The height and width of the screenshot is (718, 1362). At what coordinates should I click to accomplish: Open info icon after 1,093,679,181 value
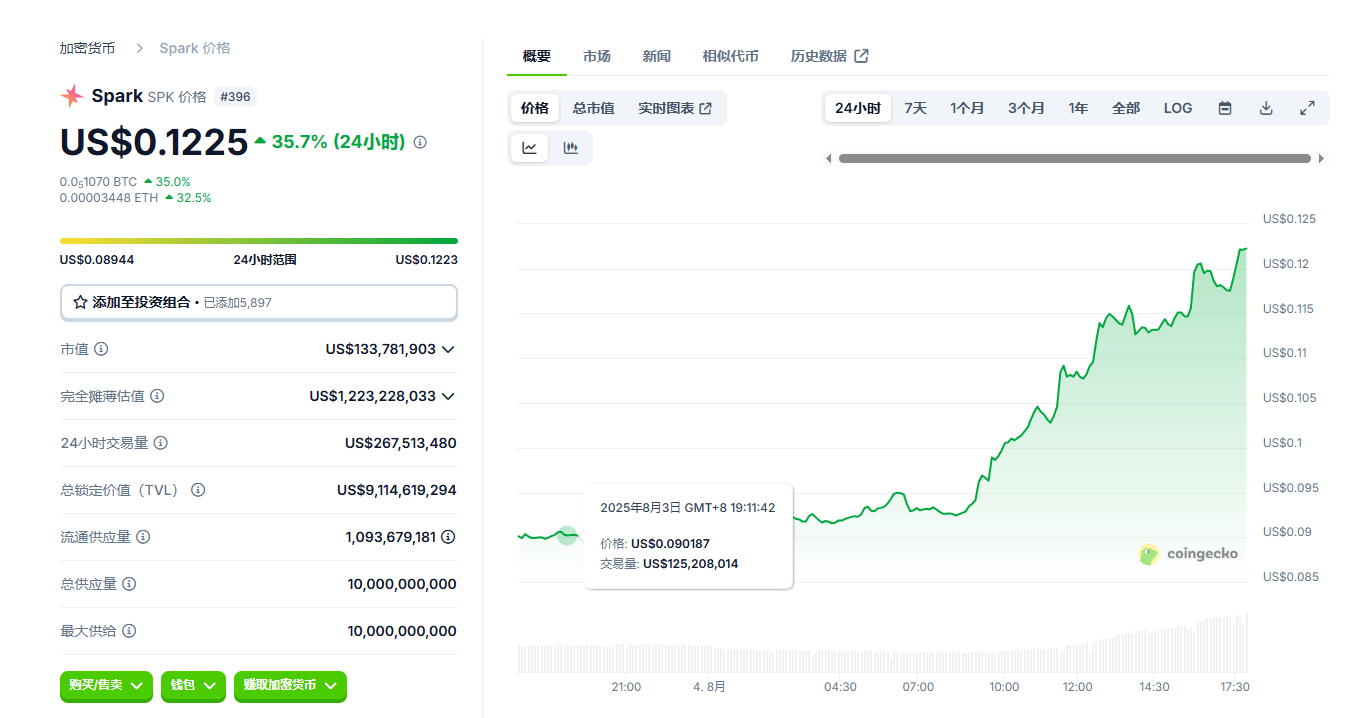(448, 537)
